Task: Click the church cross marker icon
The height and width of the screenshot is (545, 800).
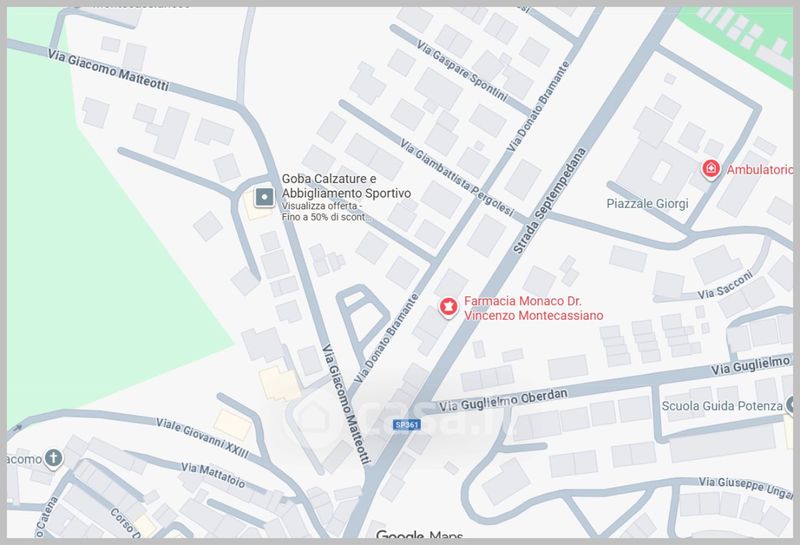Action: 54,458
